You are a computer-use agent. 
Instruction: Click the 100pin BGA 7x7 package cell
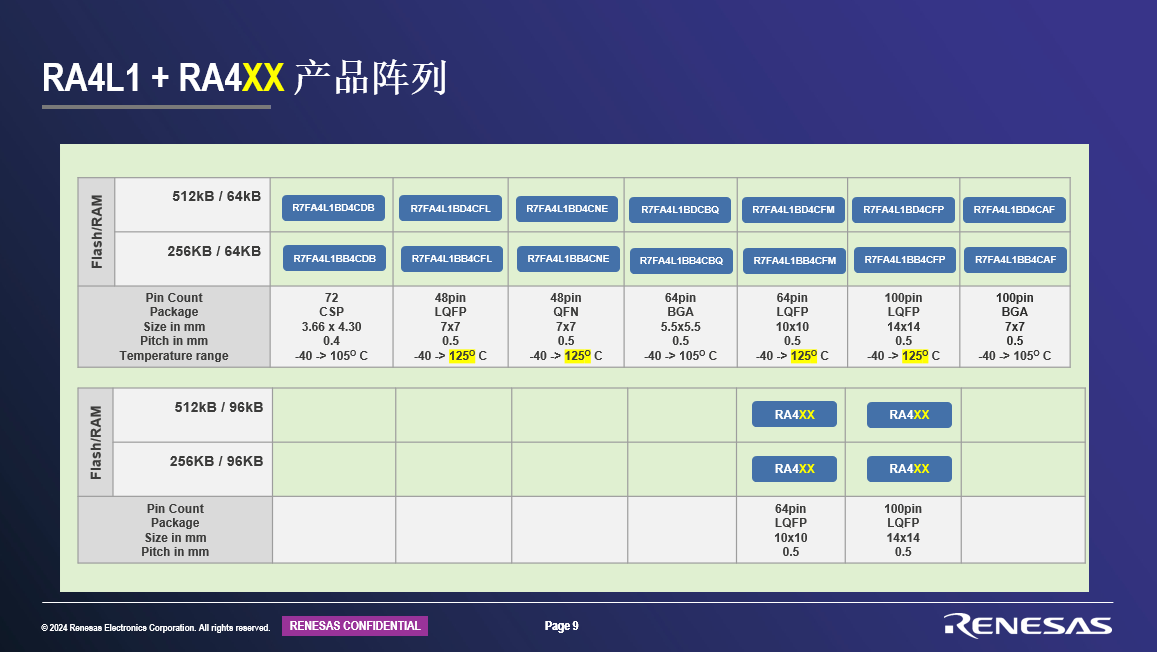(x=1015, y=326)
